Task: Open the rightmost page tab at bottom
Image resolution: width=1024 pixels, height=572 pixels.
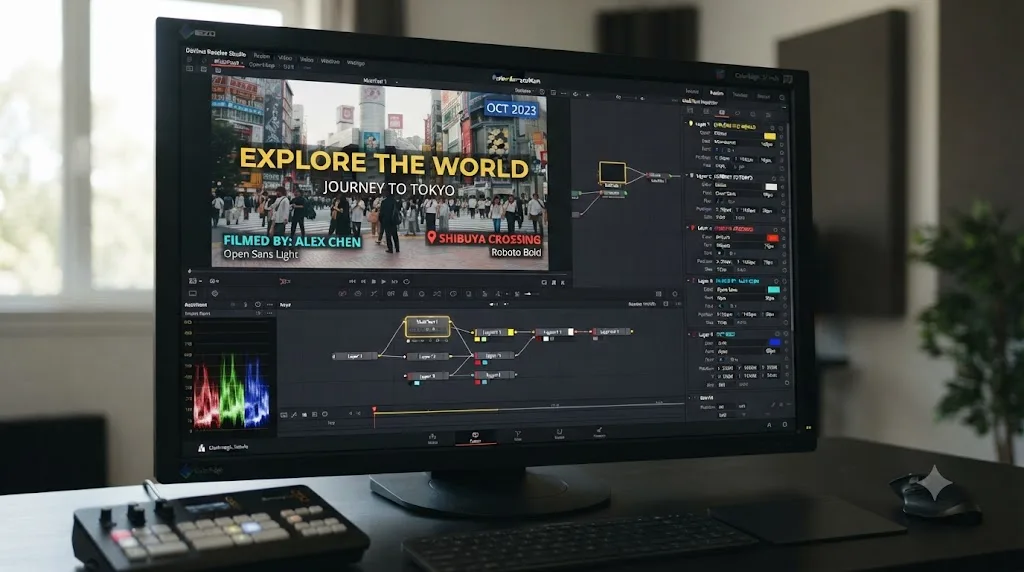Action: (x=600, y=433)
